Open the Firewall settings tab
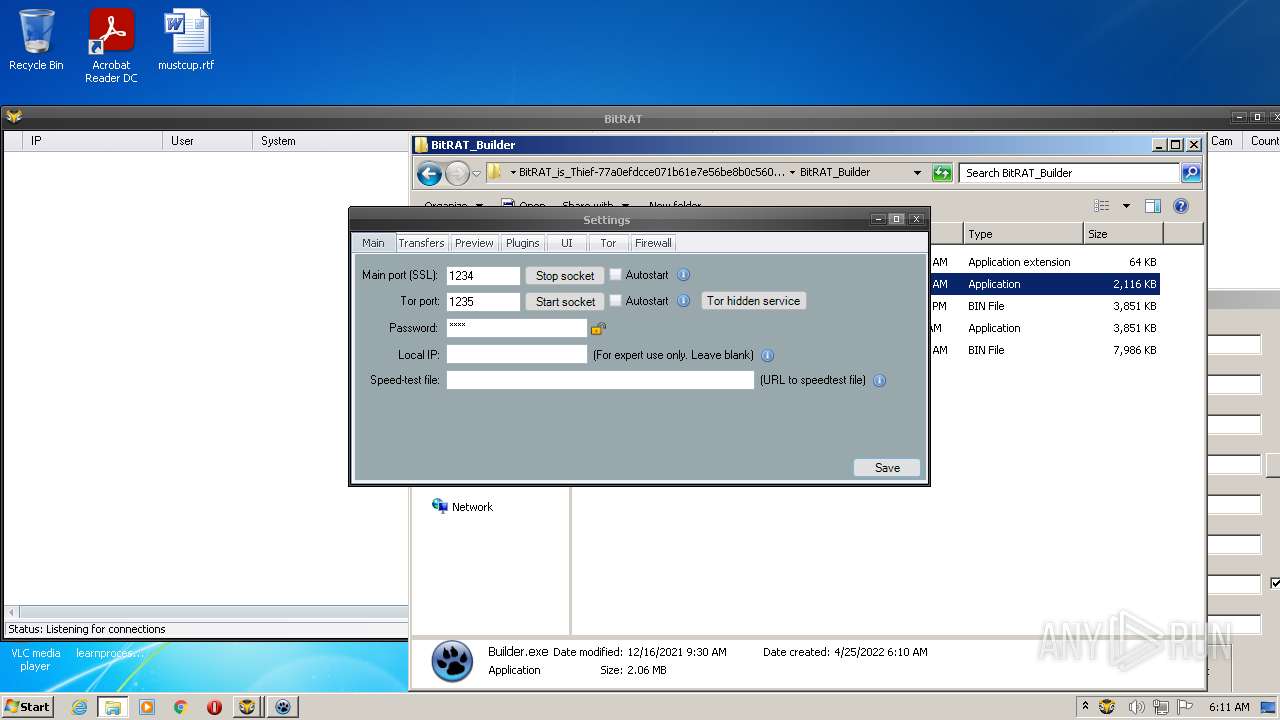The height and width of the screenshot is (720, 1280). [653, 243]
